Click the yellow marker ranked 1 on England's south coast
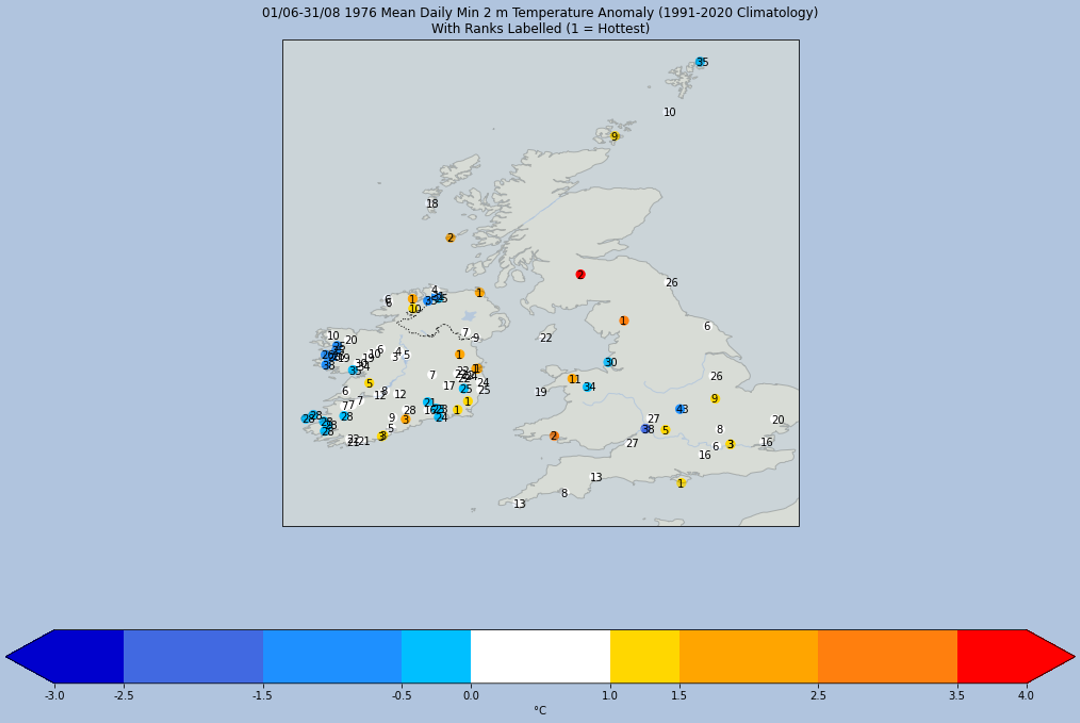 click(681, 483)
